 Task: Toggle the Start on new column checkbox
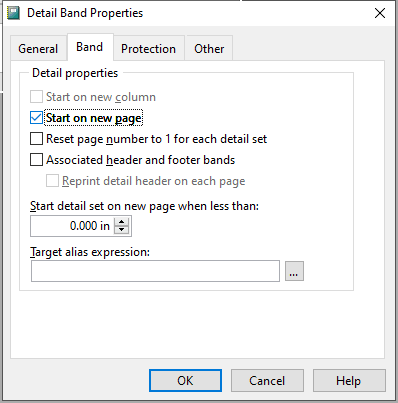pos(36,97)
